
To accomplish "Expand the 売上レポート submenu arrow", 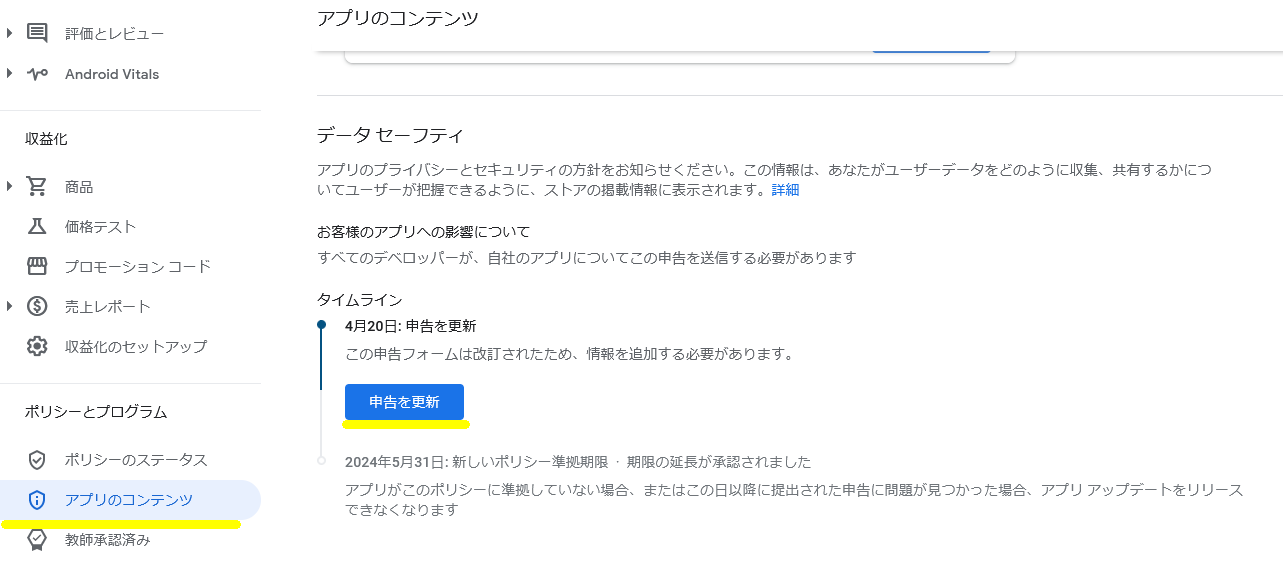I will coord(10,307).
